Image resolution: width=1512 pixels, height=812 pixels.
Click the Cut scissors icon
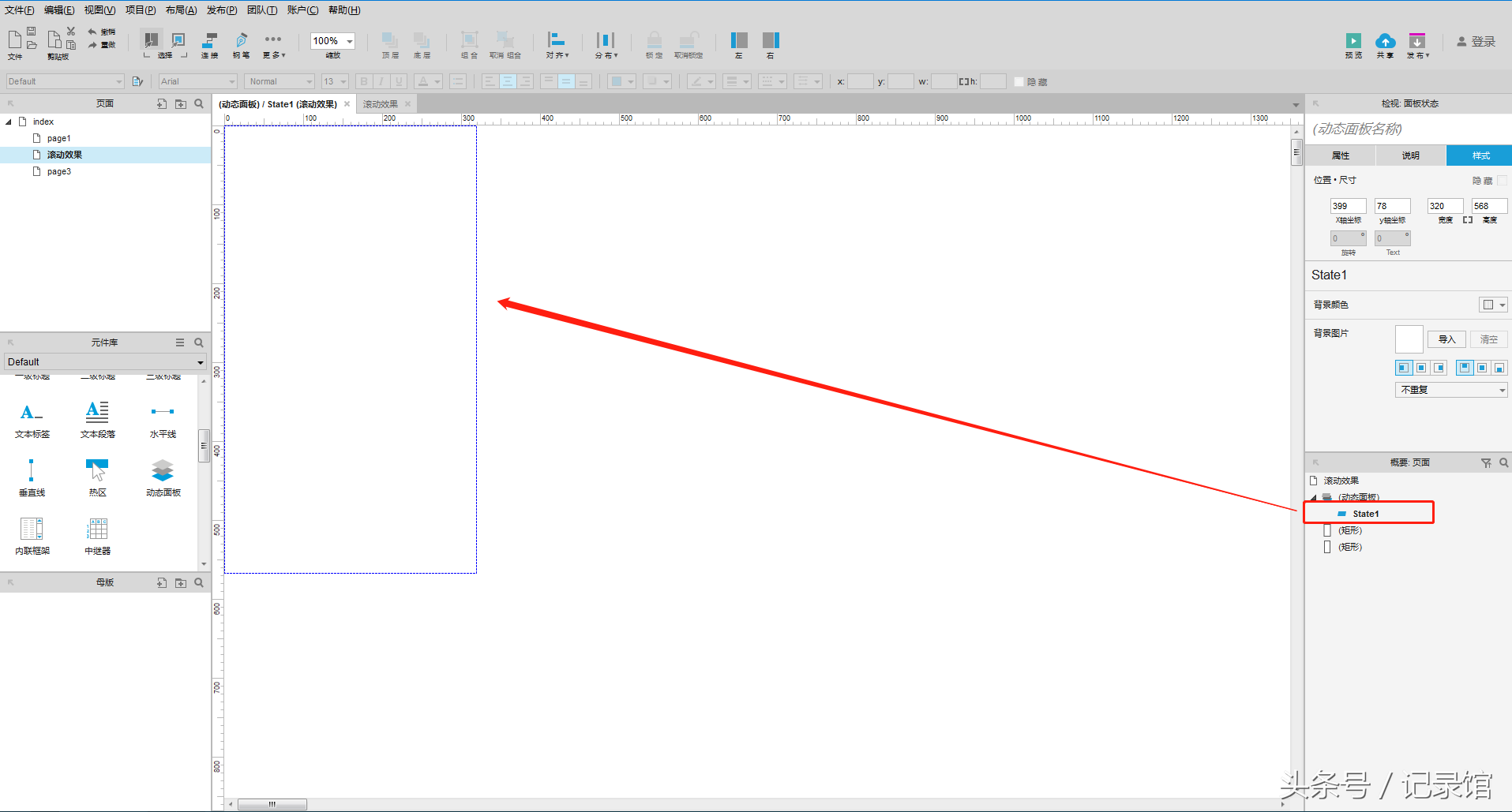coord(71,31)
